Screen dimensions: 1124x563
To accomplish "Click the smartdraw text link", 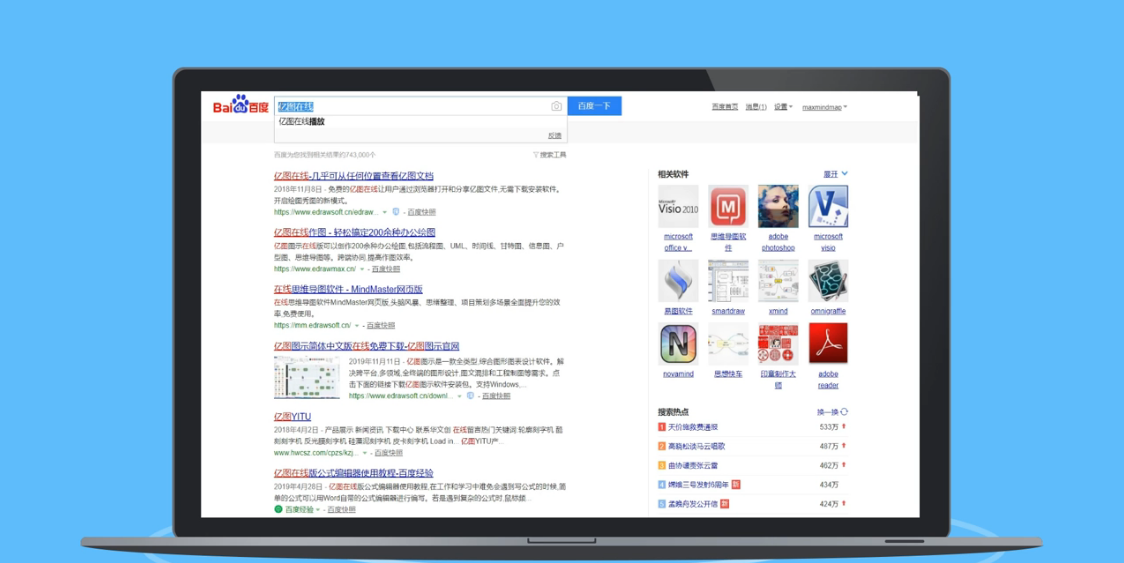I will pos(728,311).
